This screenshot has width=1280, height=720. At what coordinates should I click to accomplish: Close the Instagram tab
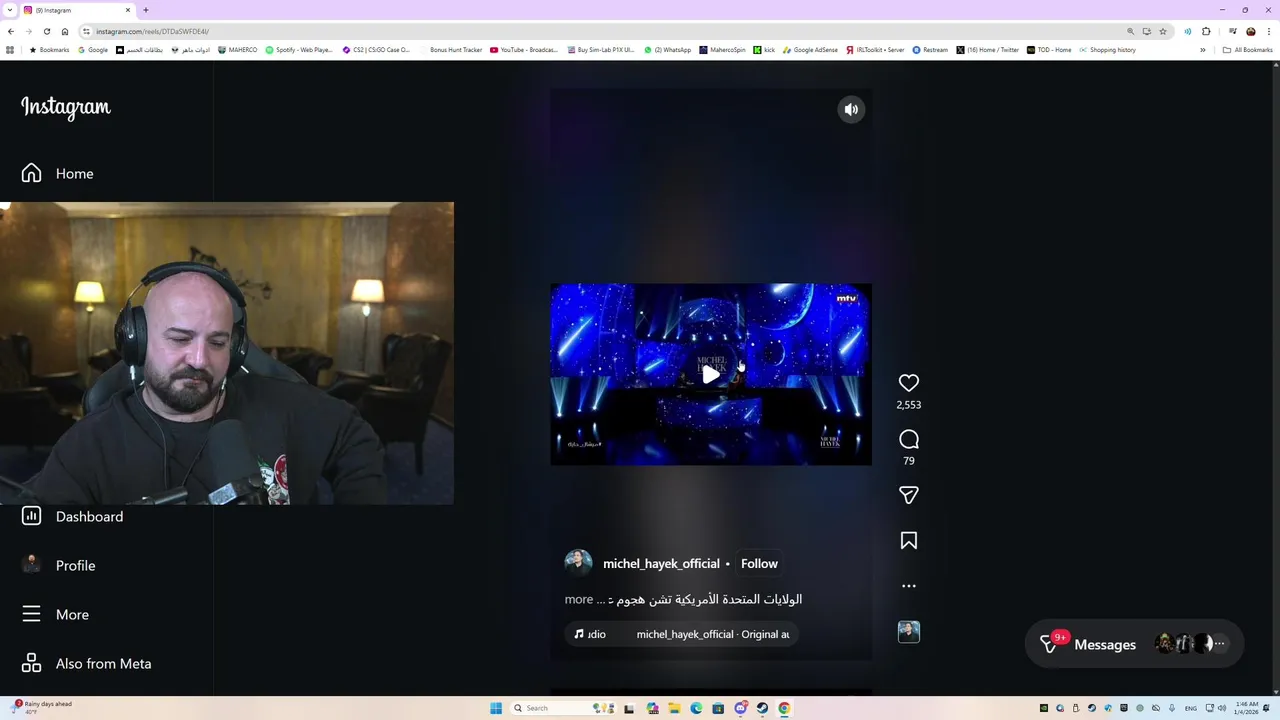[128, 10]
